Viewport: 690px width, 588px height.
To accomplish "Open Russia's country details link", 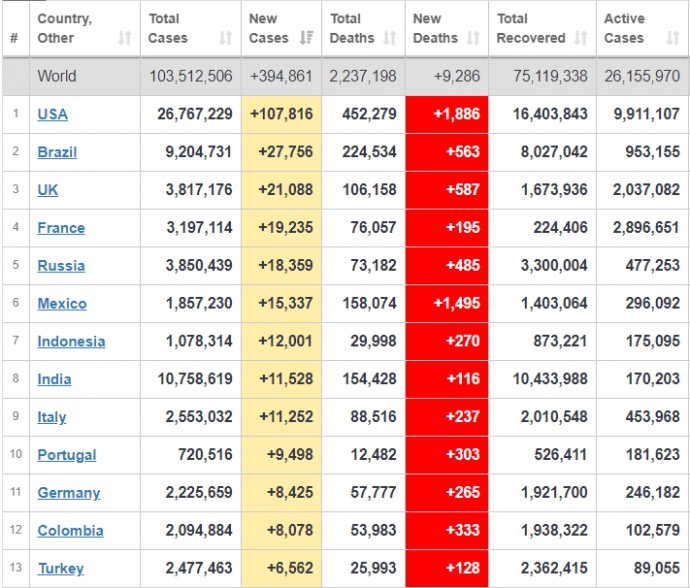I will [x=61, y=266].
